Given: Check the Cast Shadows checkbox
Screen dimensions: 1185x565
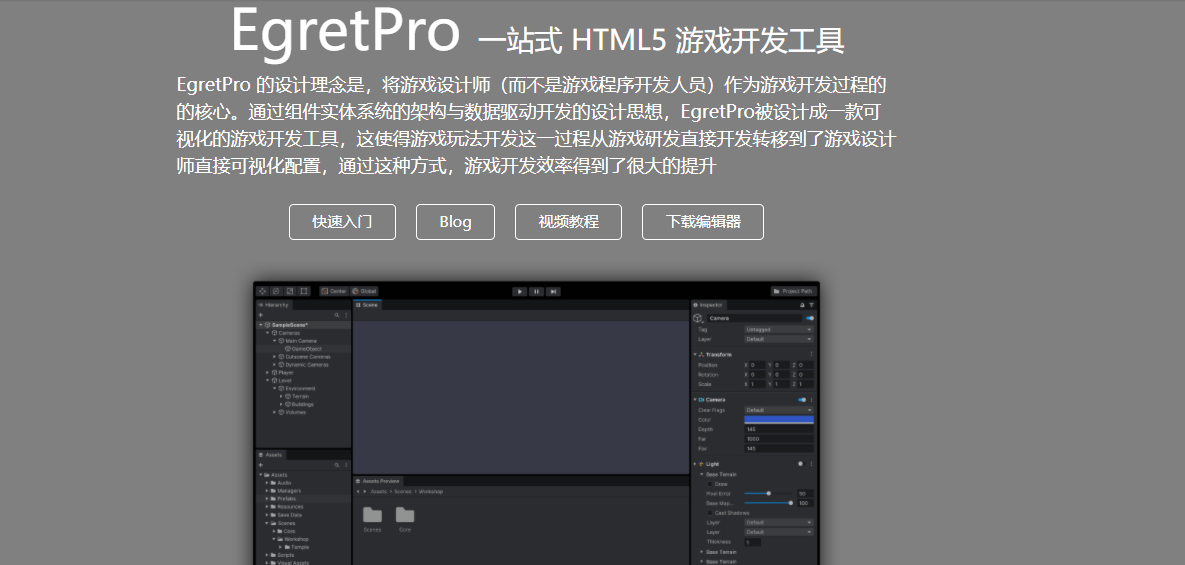Looking at the screenshot, I should point(710,513).
